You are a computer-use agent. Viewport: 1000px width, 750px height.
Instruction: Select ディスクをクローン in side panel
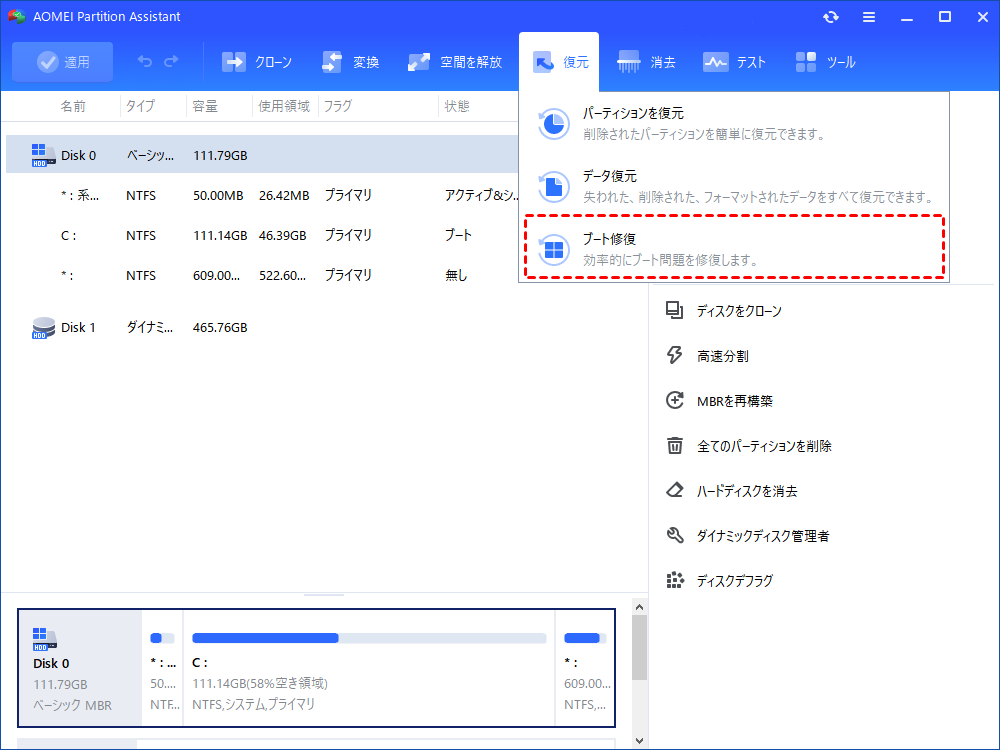point(738,311)
